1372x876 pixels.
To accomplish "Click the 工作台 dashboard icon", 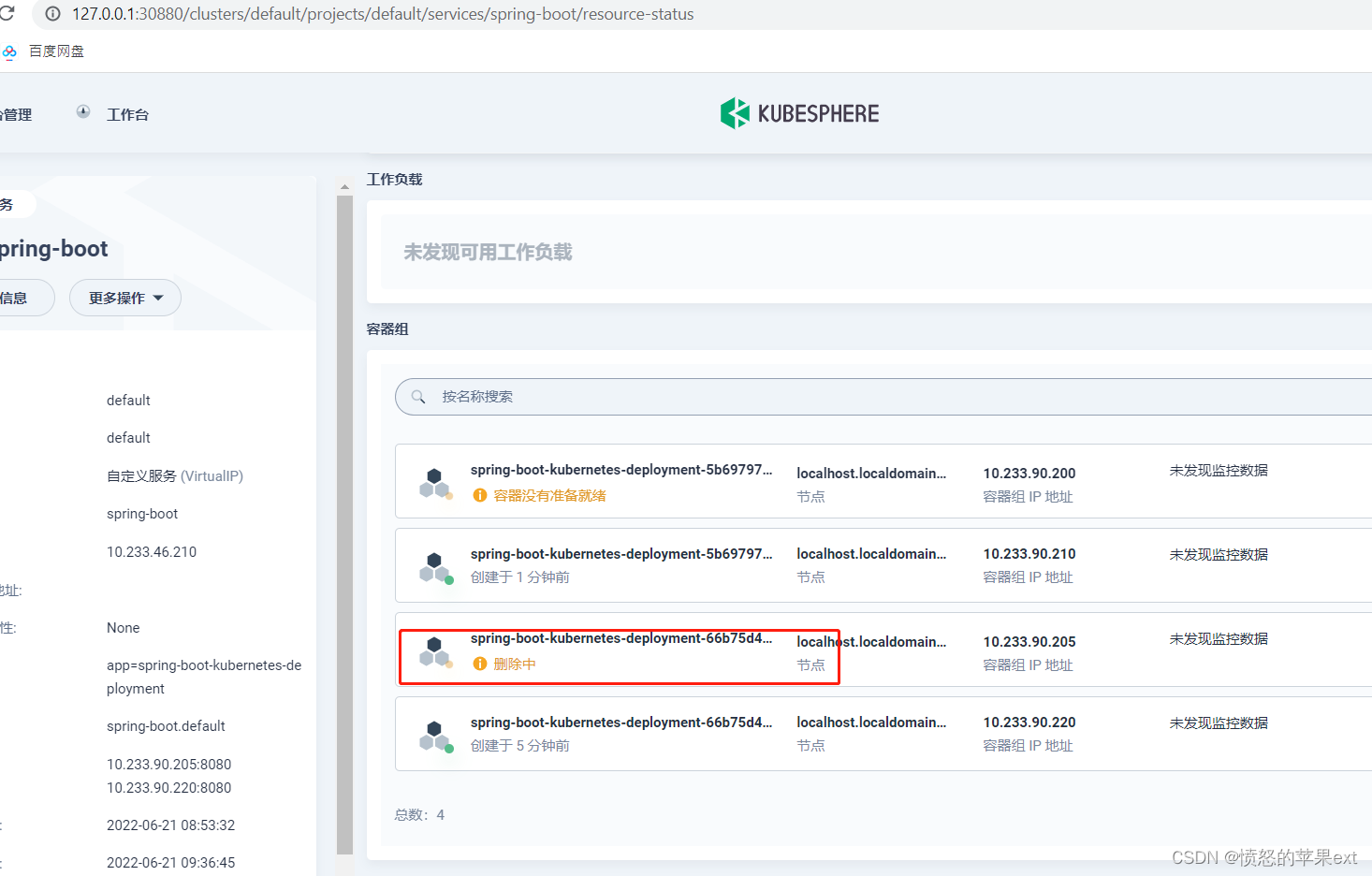I will click(83, 111).
